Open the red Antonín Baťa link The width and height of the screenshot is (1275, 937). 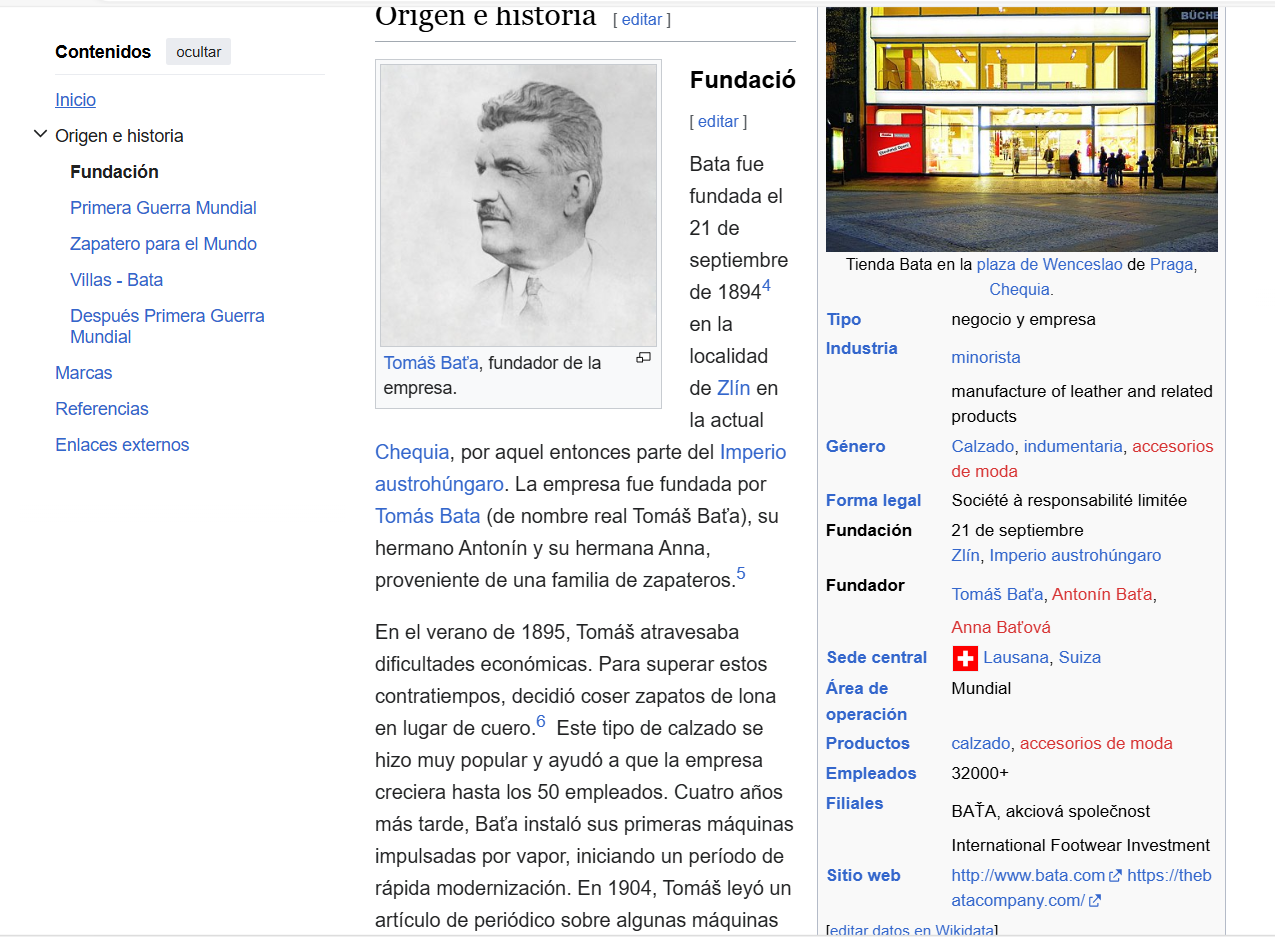(1103, 595)
